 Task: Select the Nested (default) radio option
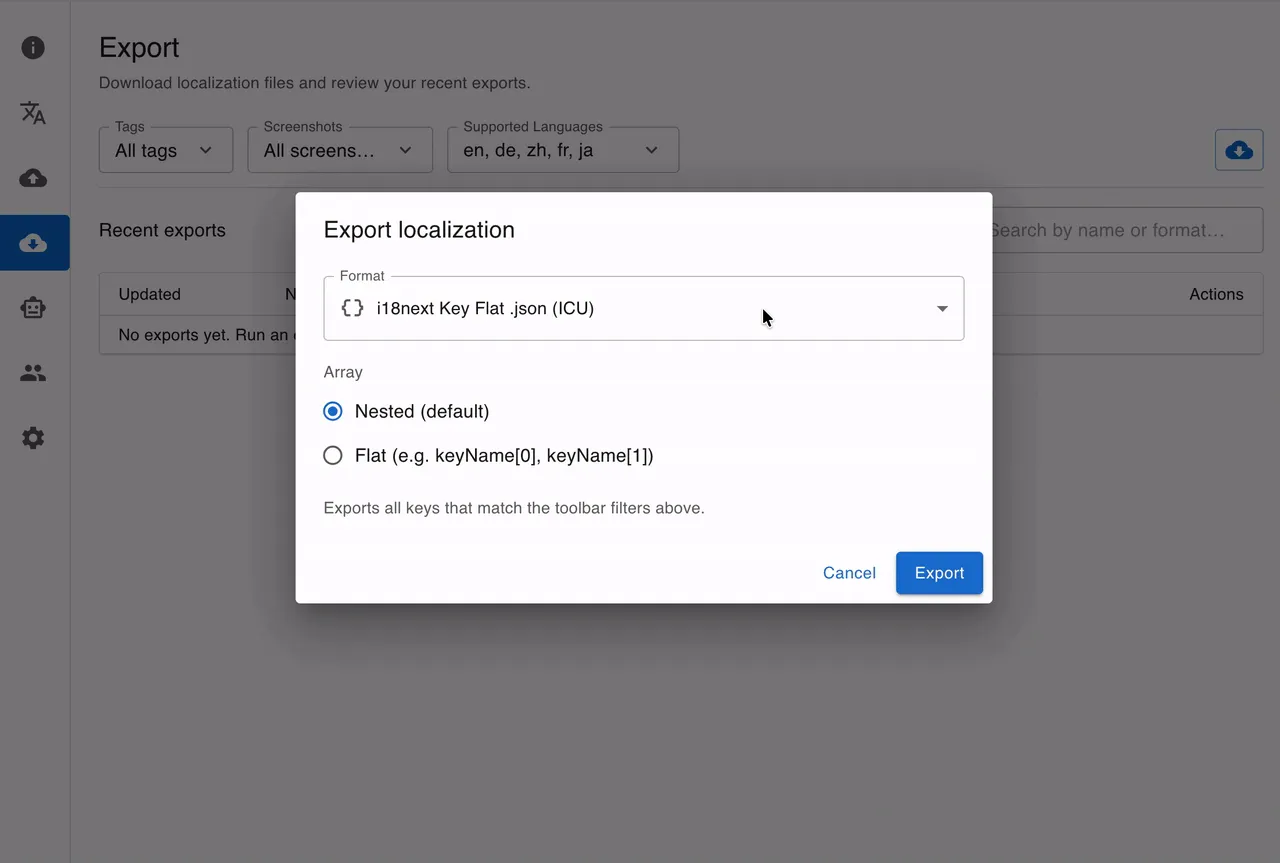tap(333, 411)
